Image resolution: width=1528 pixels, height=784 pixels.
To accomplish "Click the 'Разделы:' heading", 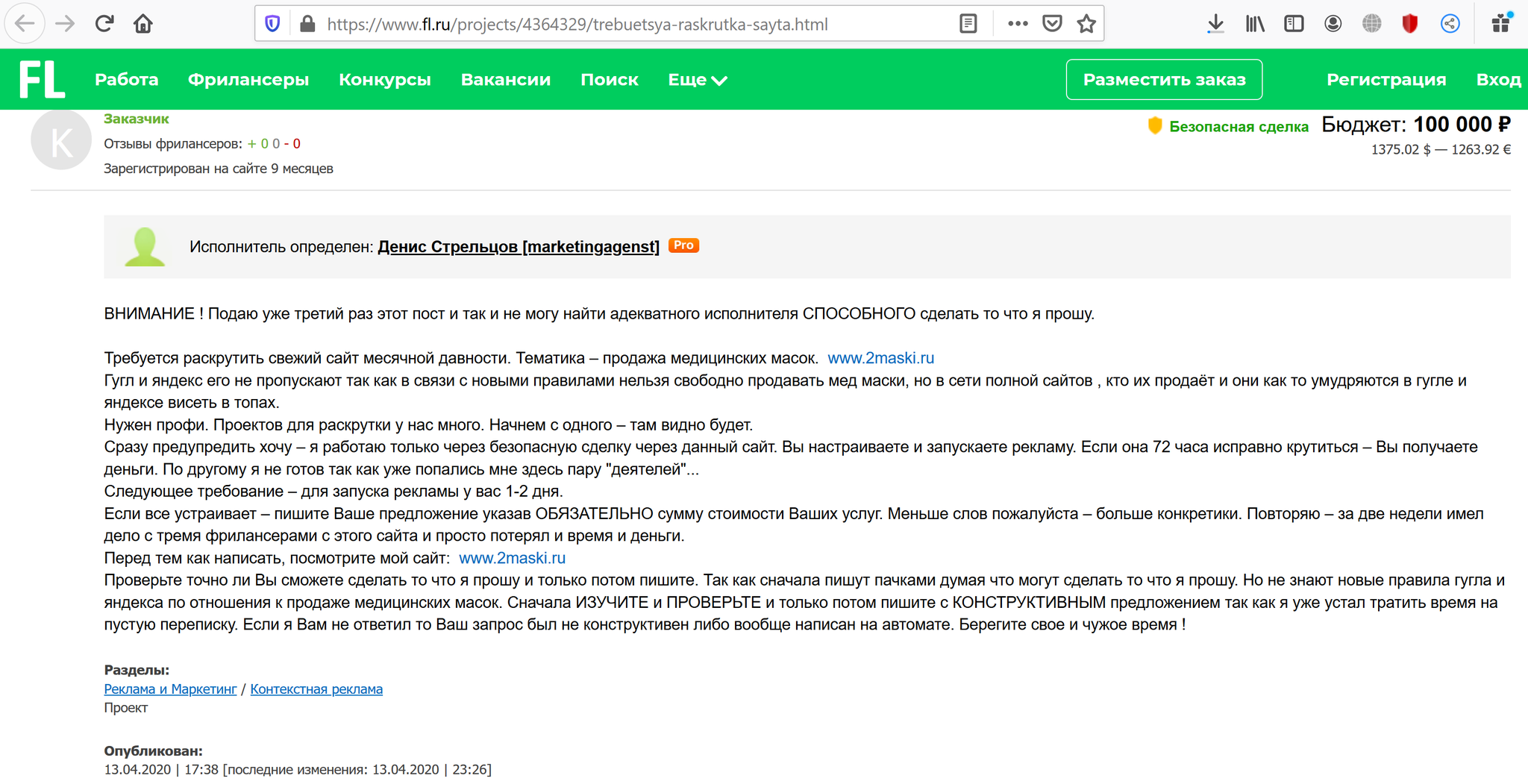I will pyautogui.click(x=137, y=670).
